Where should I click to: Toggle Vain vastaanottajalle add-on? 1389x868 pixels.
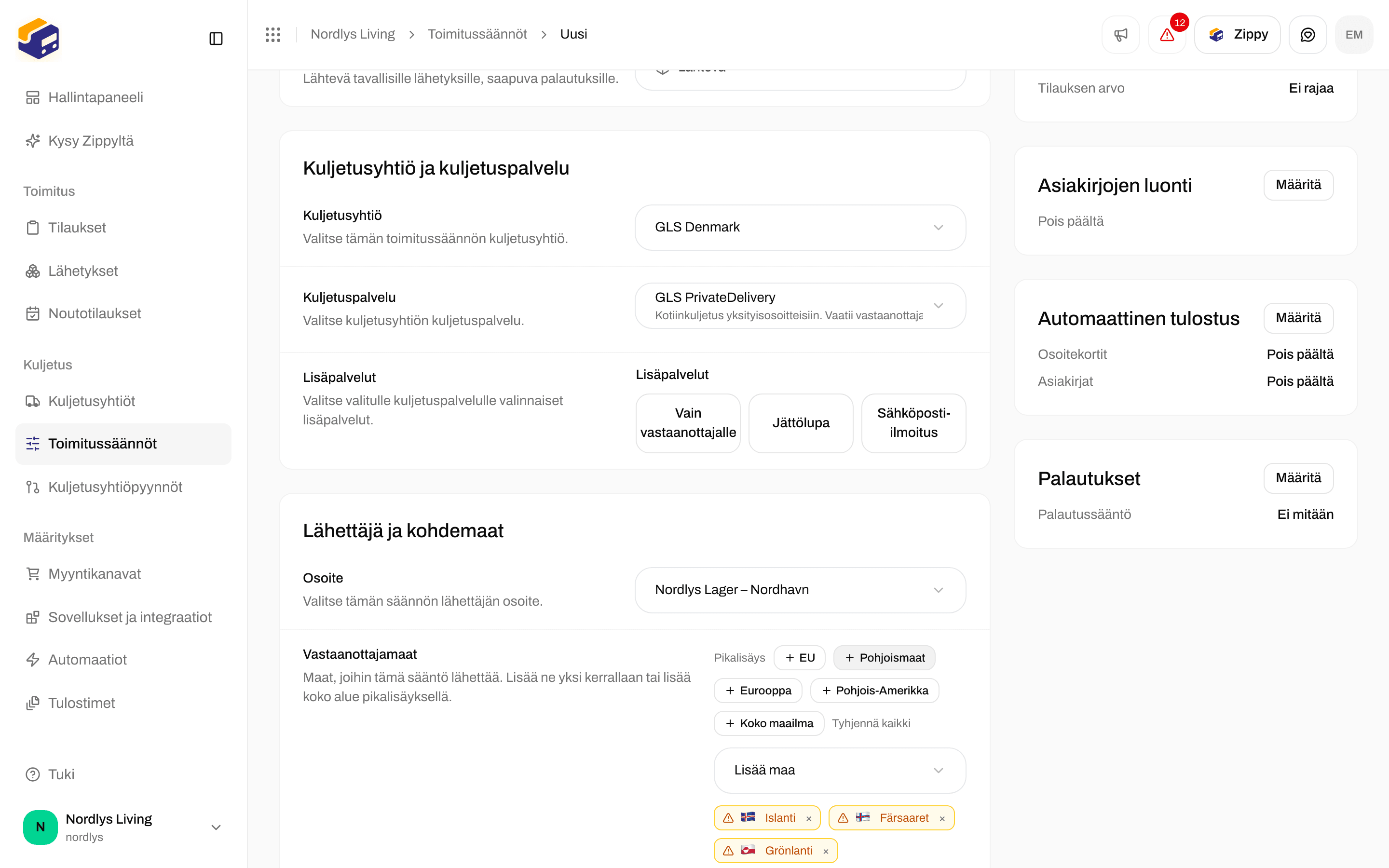coord(688,423)
